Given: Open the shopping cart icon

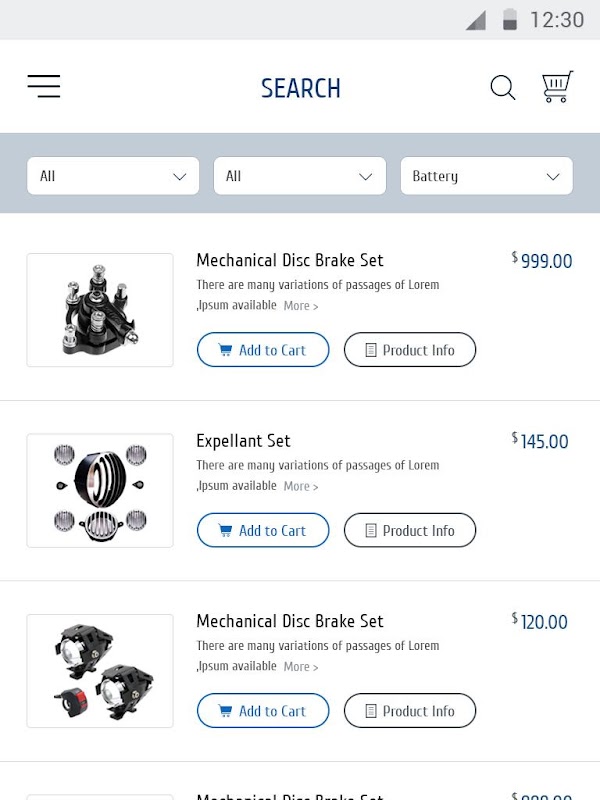Looking at the screenshot, I should pyautogui.click(x=557, y=87).
